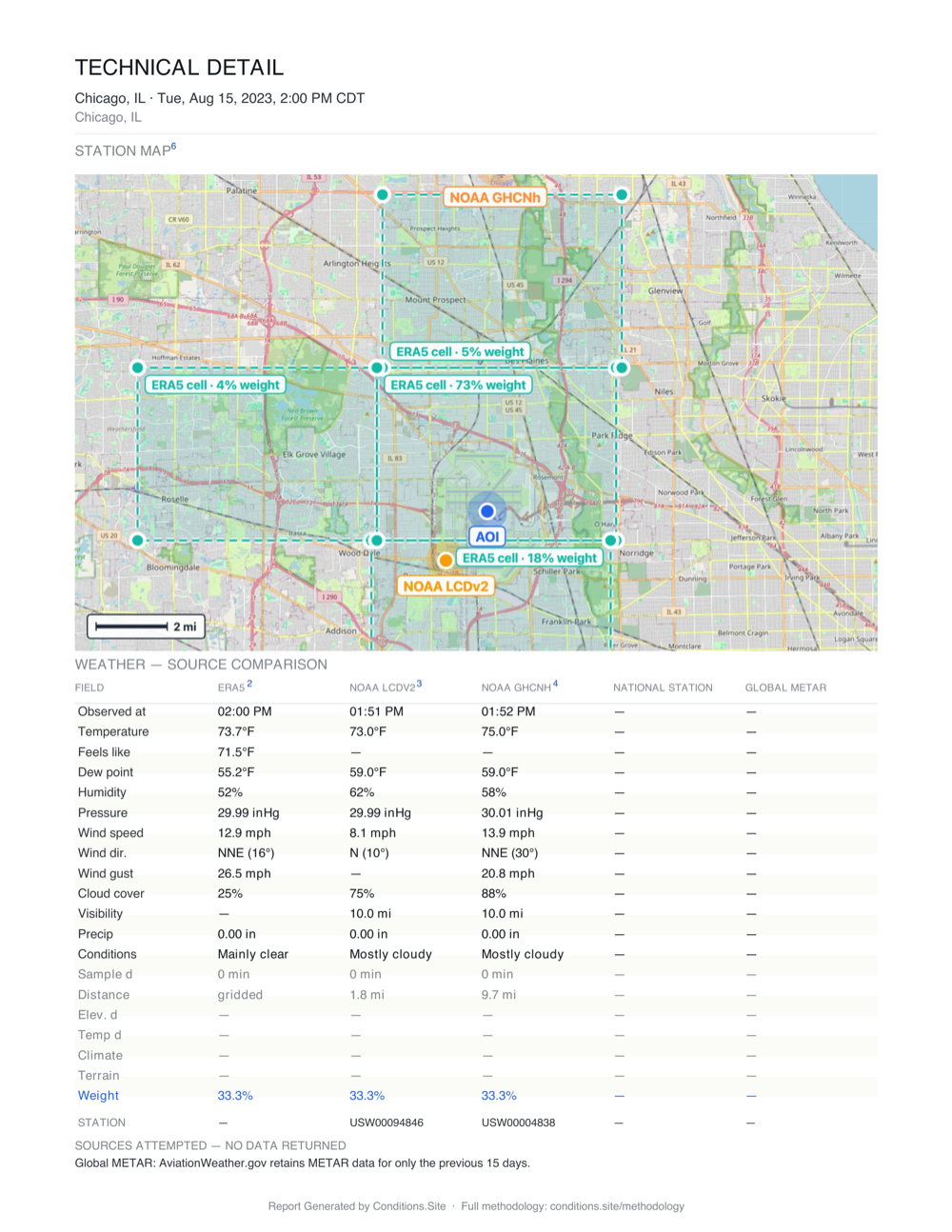
Task: Click the TECHNICAL DETAIL heading
Action: tap(179, 68)
